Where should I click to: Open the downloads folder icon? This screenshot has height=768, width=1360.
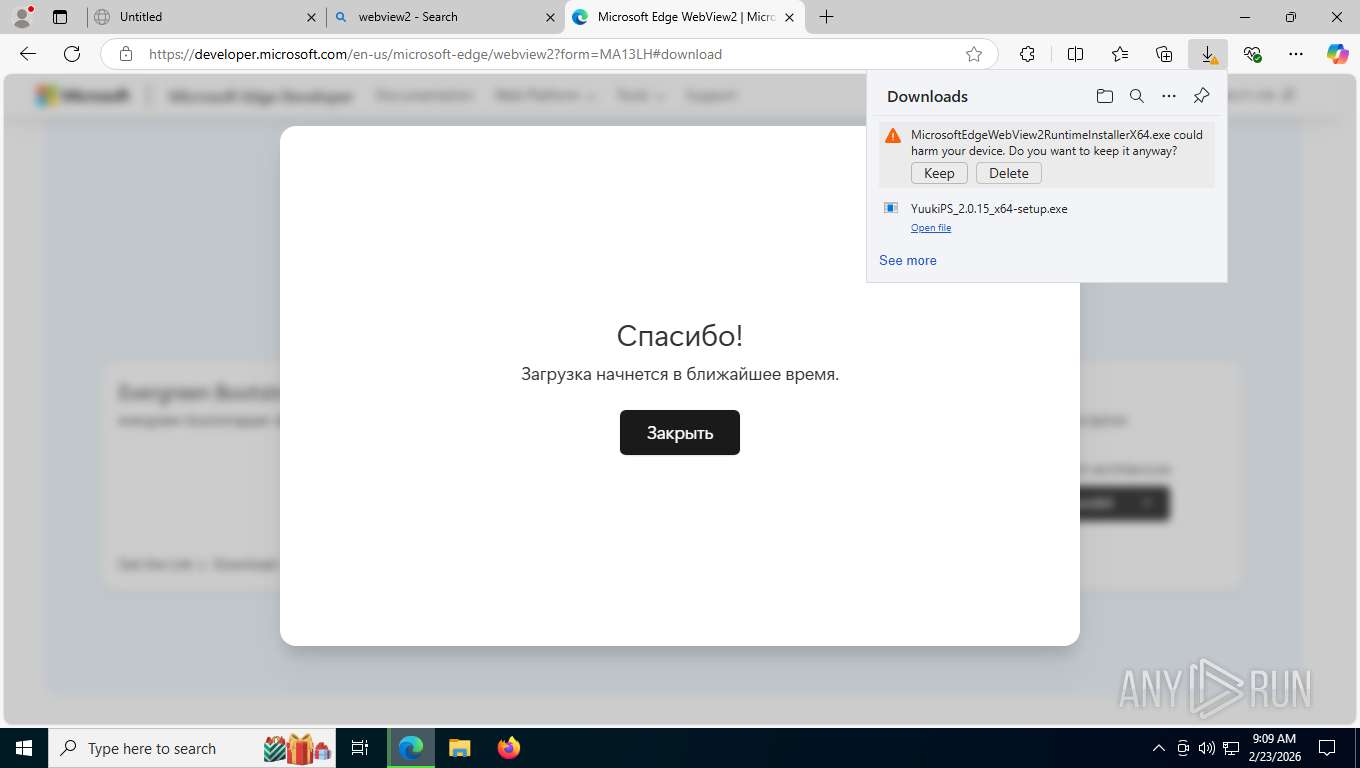pos(1104,96)
